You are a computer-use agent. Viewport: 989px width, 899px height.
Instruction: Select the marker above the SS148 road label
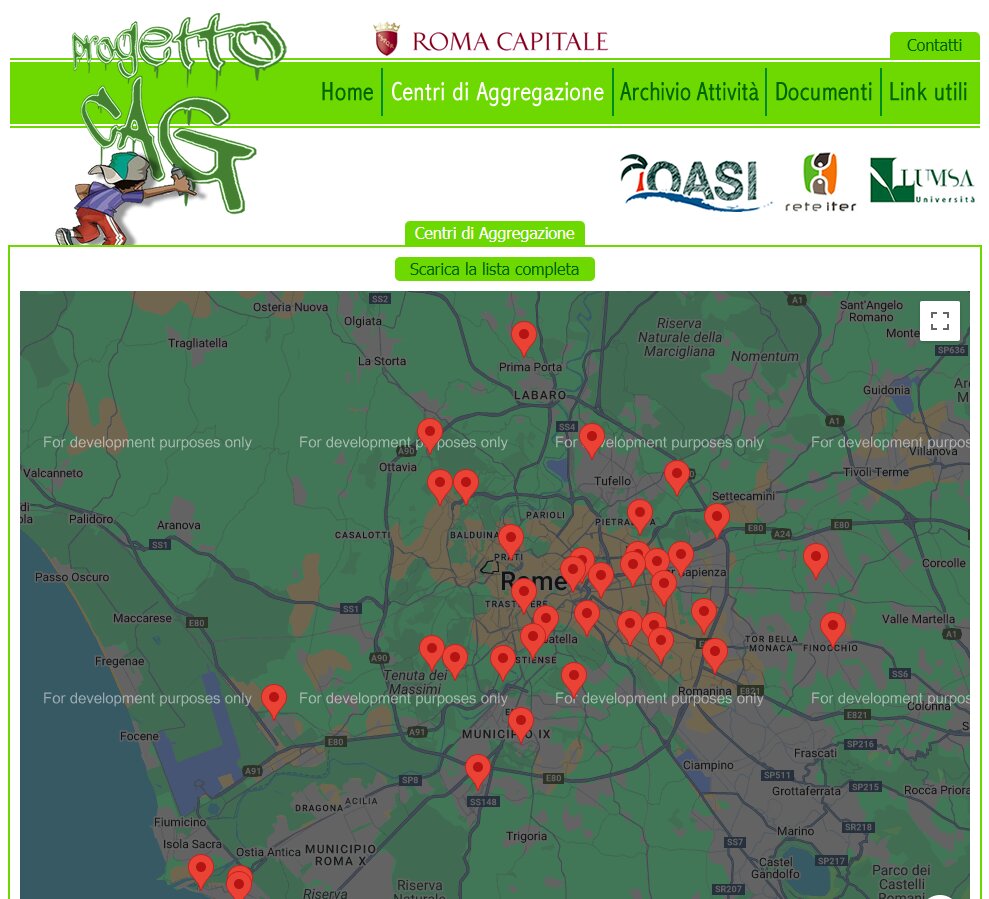tap(478, 770)
